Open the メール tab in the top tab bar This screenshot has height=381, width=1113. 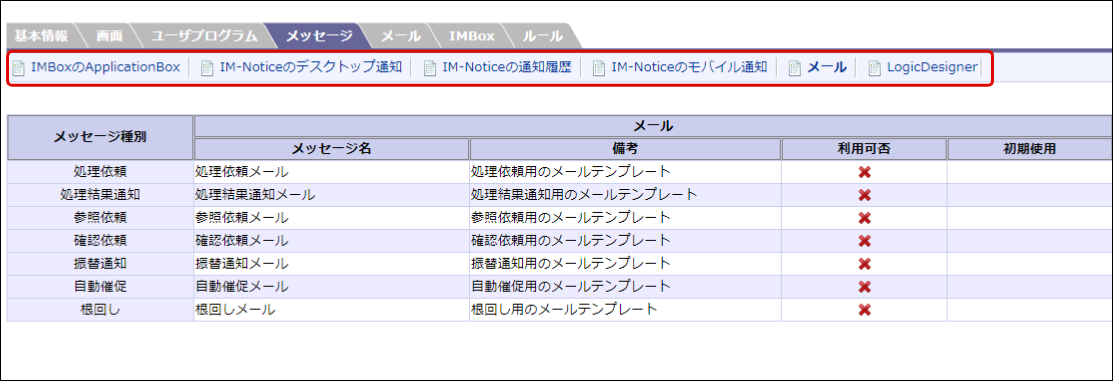click(400, 35)
